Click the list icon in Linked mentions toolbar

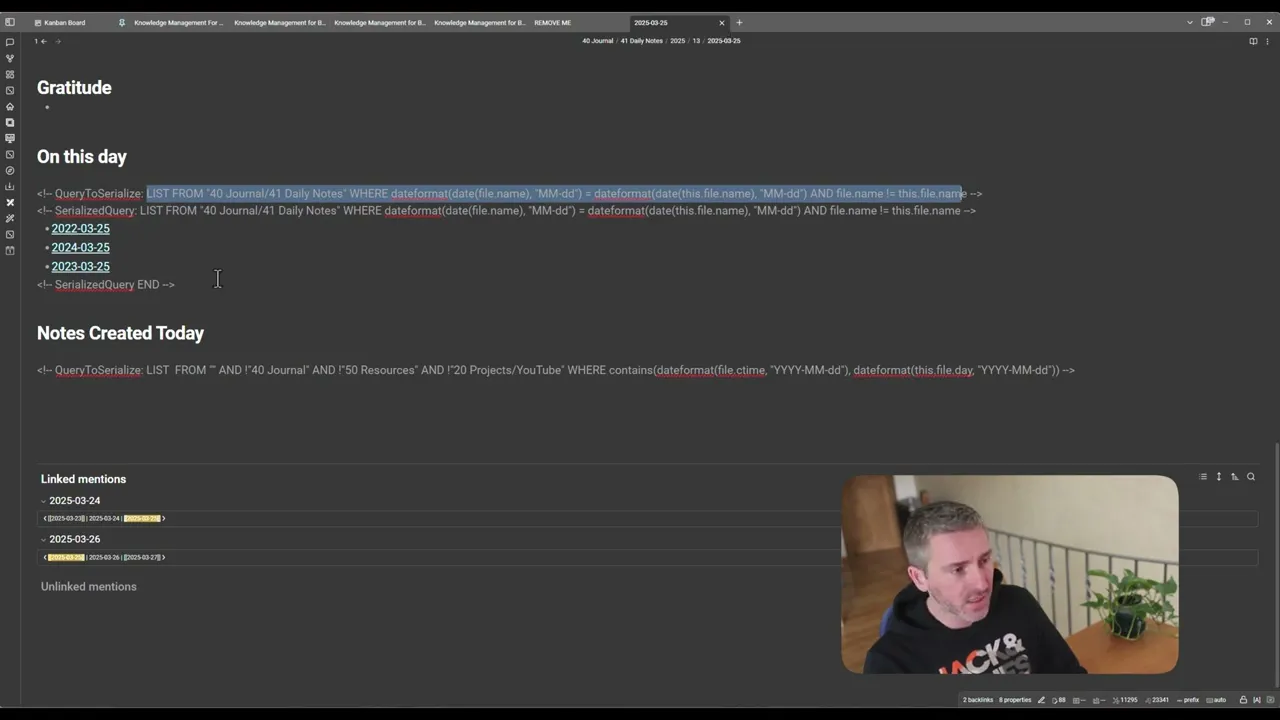(1203, 477)
